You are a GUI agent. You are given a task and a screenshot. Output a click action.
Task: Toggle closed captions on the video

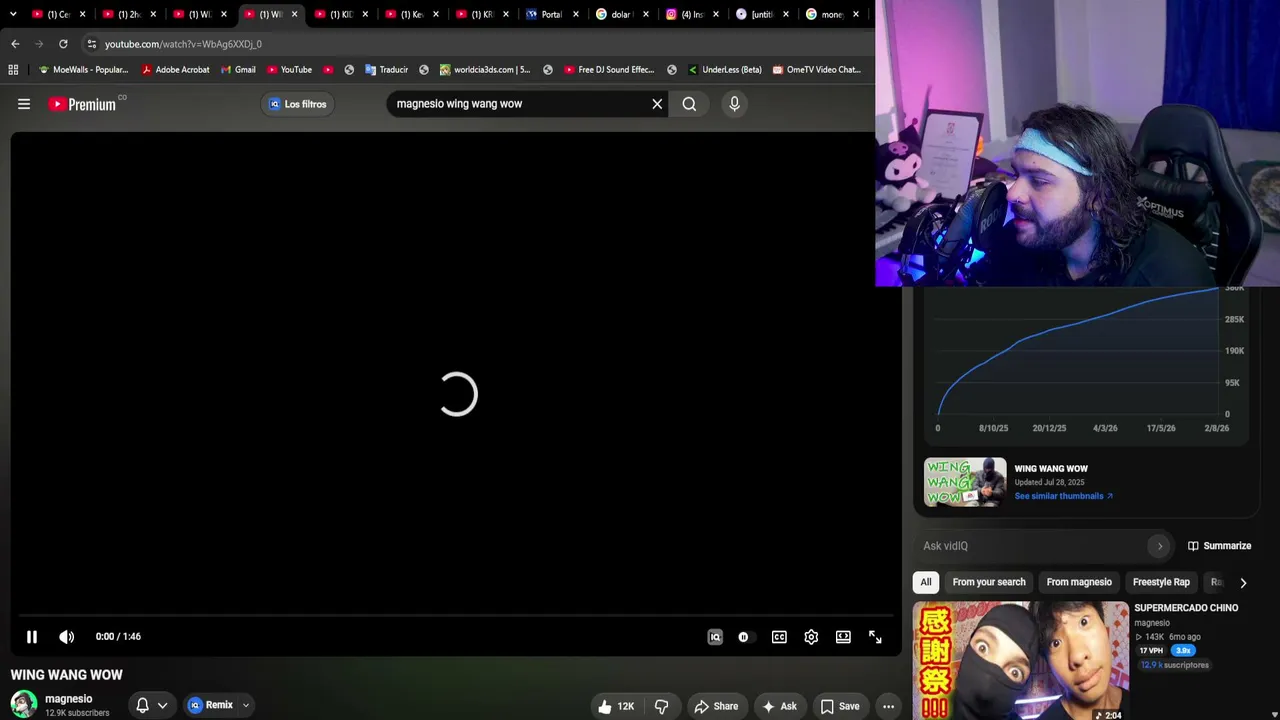[x=779, y=637]
